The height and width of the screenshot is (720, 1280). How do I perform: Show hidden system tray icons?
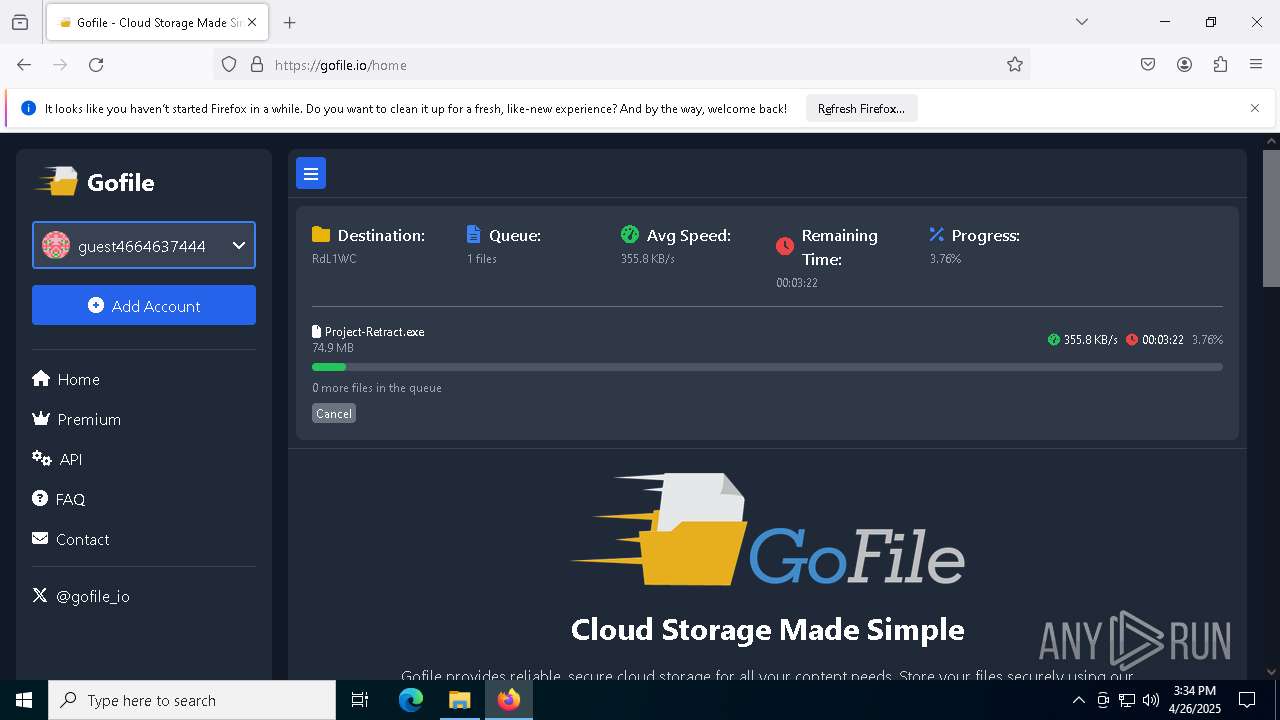(1078, 700)
